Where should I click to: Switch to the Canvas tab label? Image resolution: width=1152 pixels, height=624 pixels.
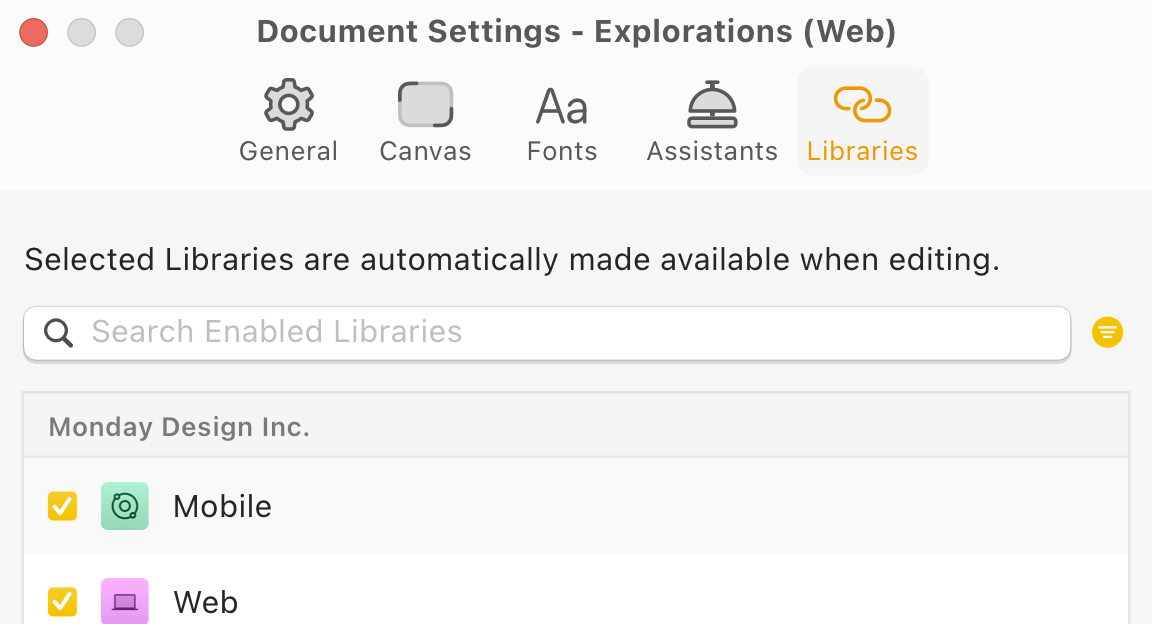tap(425, 151)
